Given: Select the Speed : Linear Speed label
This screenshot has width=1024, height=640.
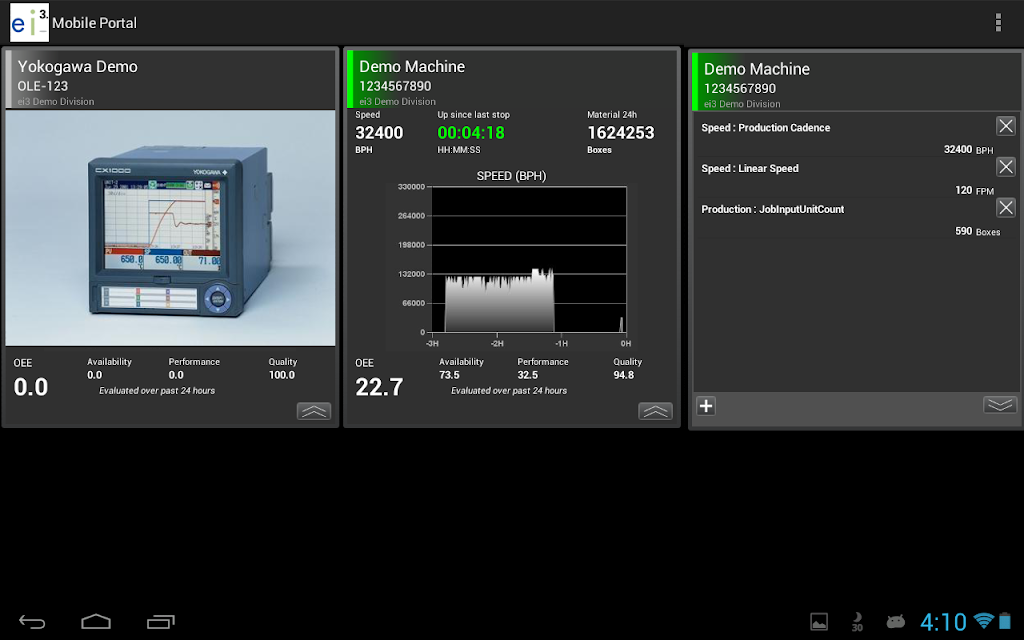Looking at the screenshot, I should click(x=750, y=168).
